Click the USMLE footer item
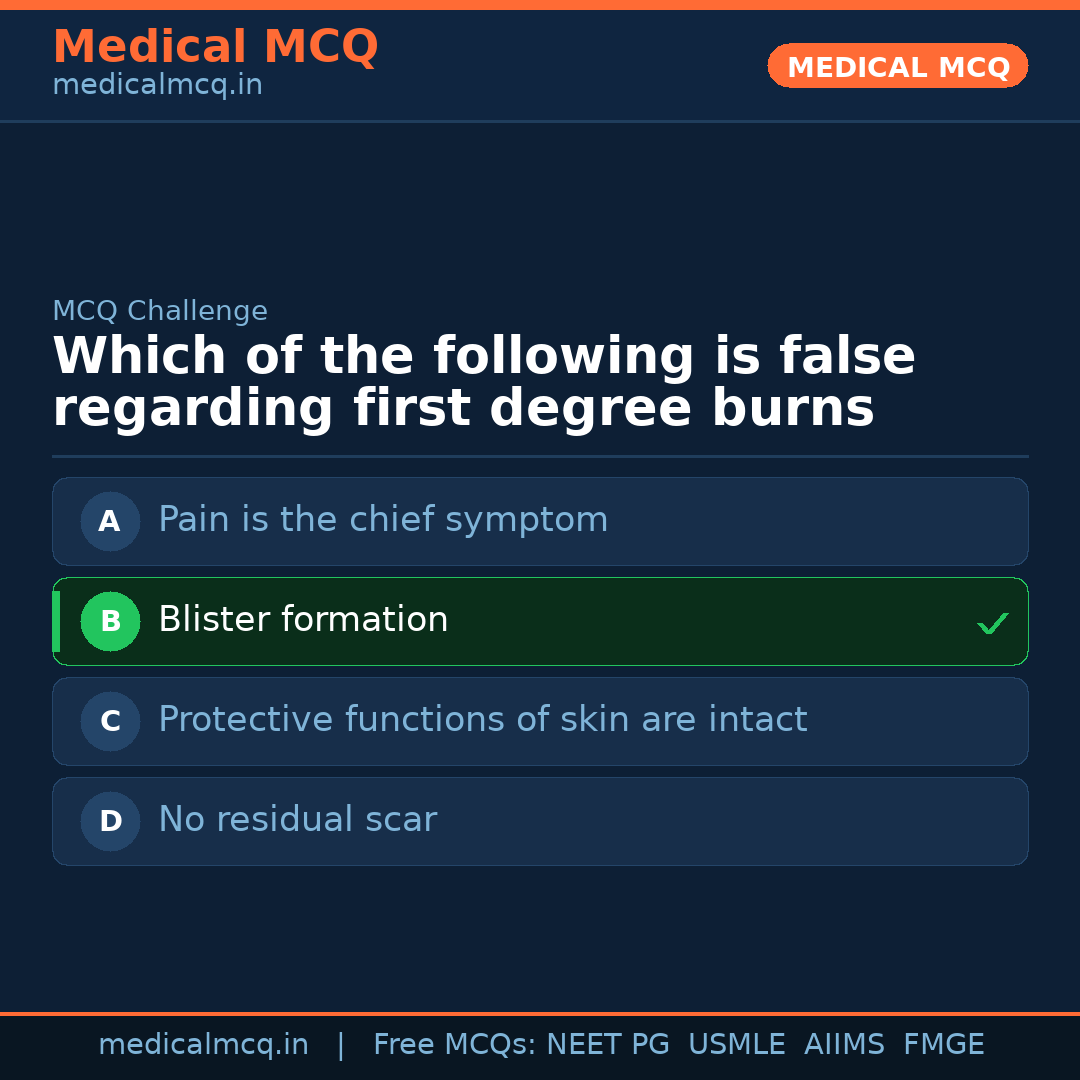The image size is (1080, 1080). click(737, 1044)
